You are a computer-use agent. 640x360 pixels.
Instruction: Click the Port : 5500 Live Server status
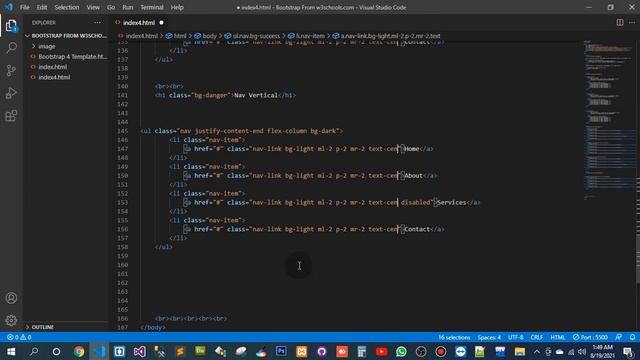pos(590,337)
